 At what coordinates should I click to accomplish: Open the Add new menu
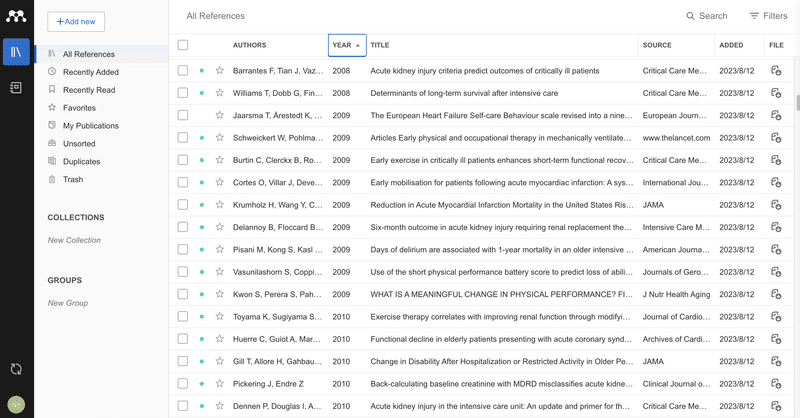(76, 21)
